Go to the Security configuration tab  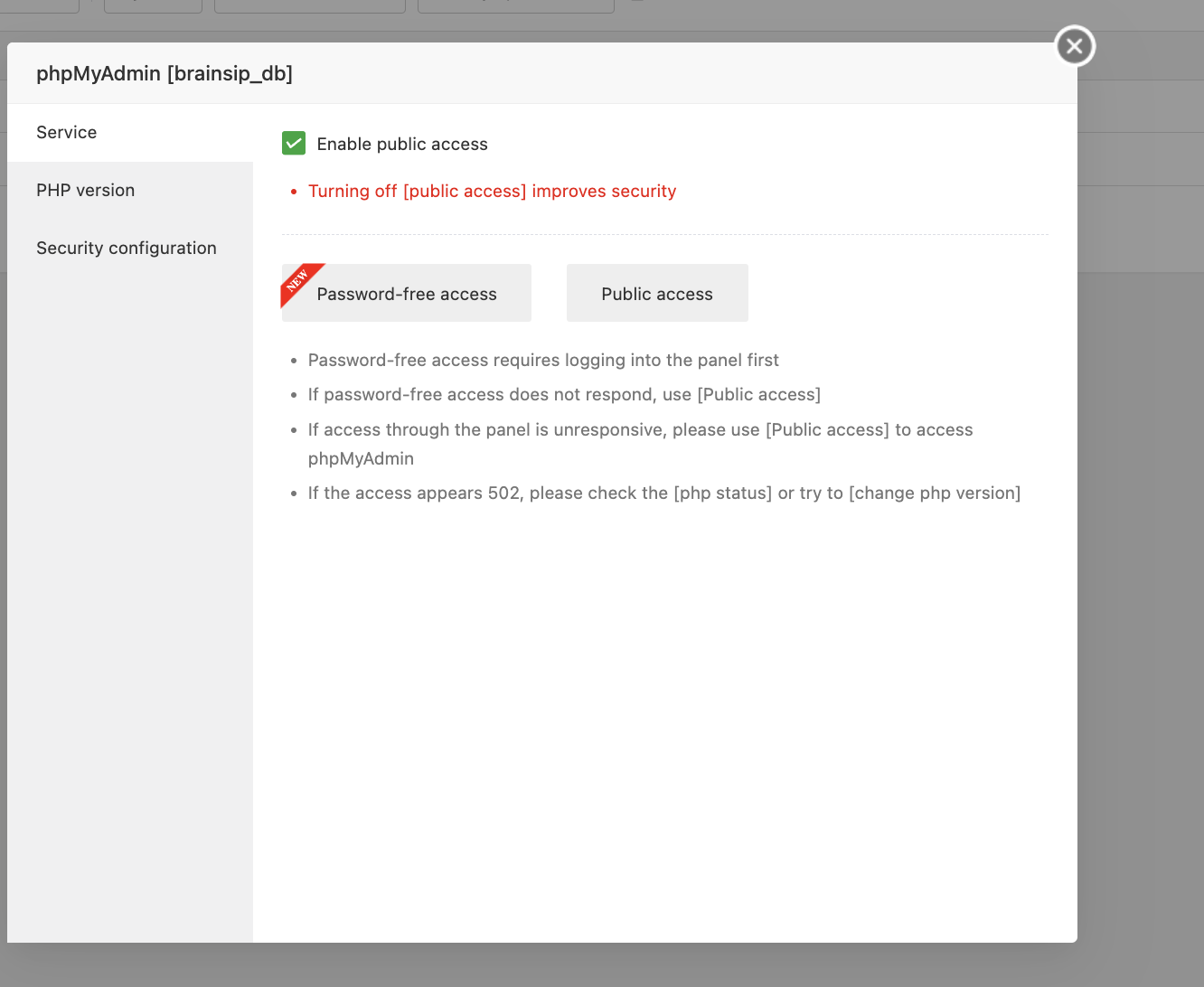pos(127,249)
